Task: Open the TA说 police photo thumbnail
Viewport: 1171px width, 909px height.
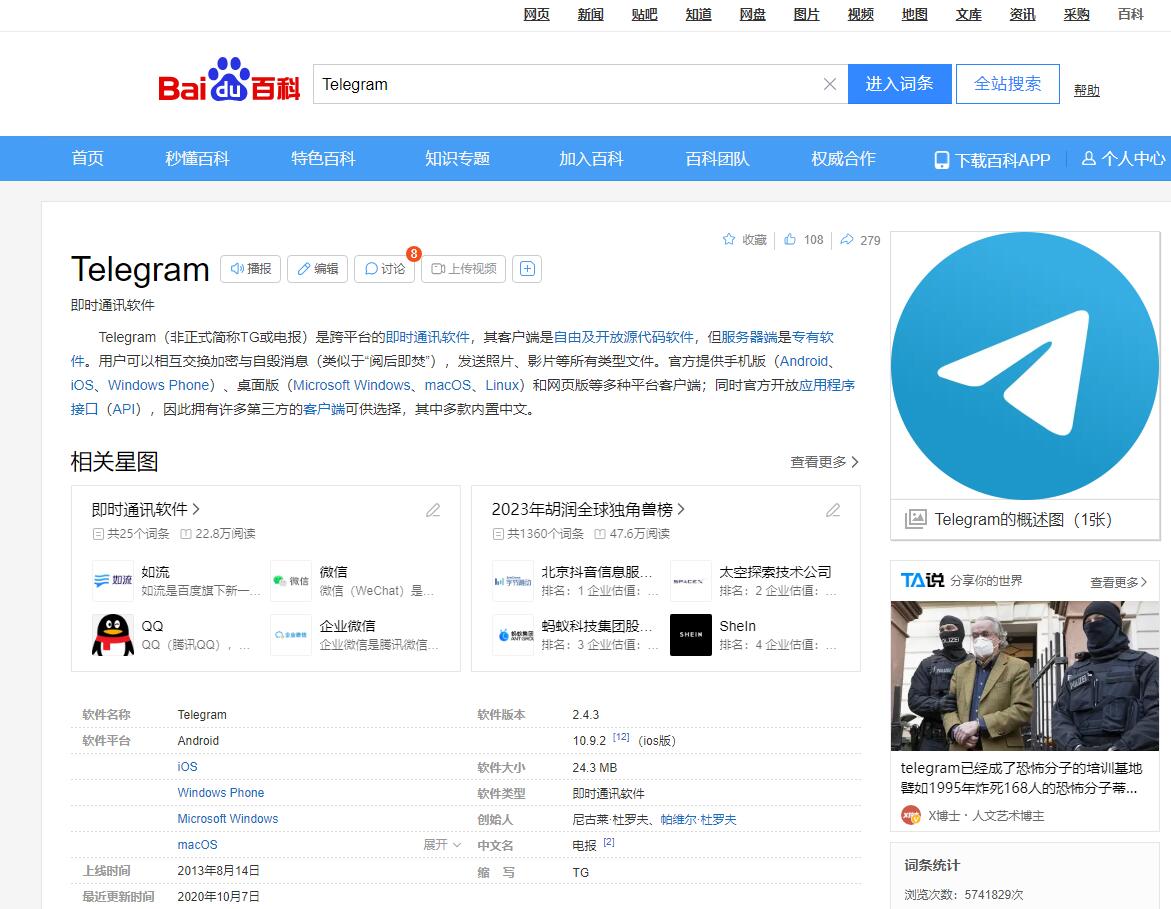Action: [1025, 676]
